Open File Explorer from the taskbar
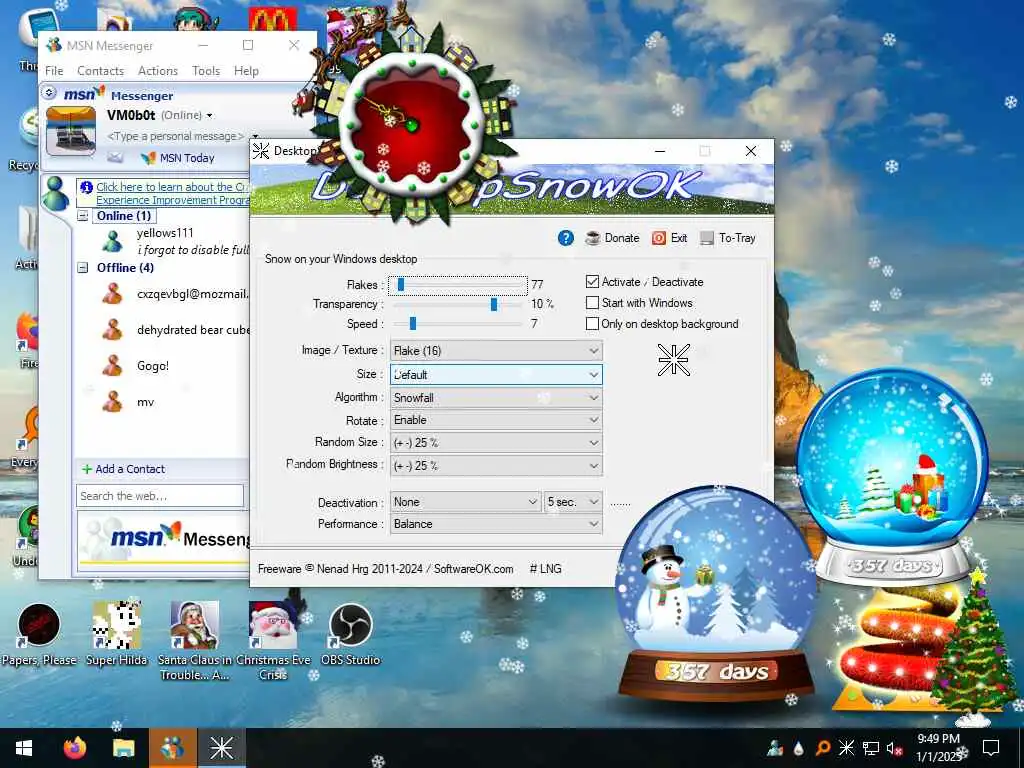This screenshot has width=1024, height=768. [x=123, y=748]
